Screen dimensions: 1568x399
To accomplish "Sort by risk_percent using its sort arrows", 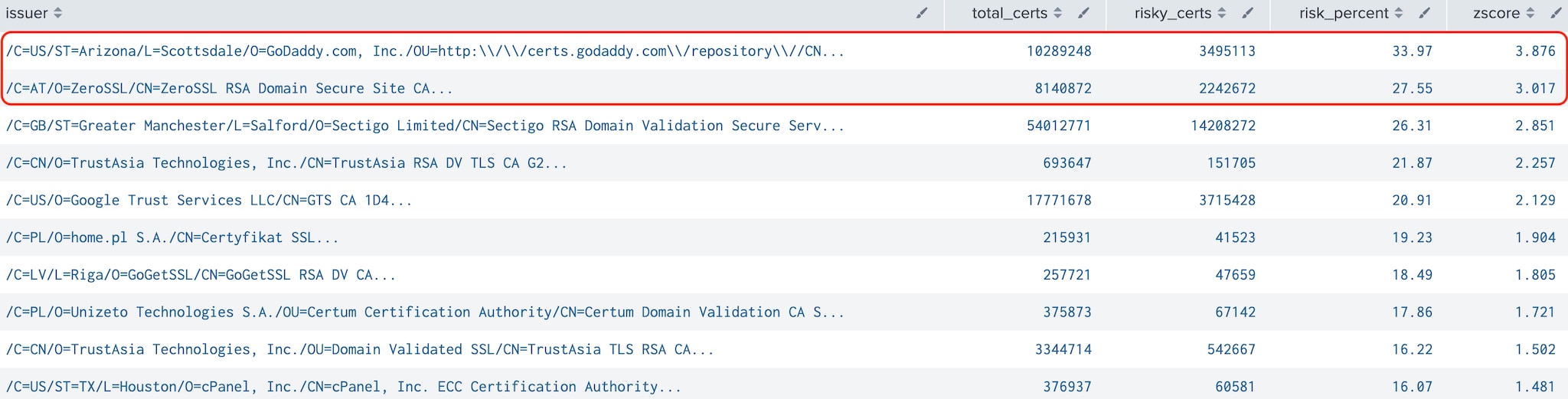I will click(1399, 13).
